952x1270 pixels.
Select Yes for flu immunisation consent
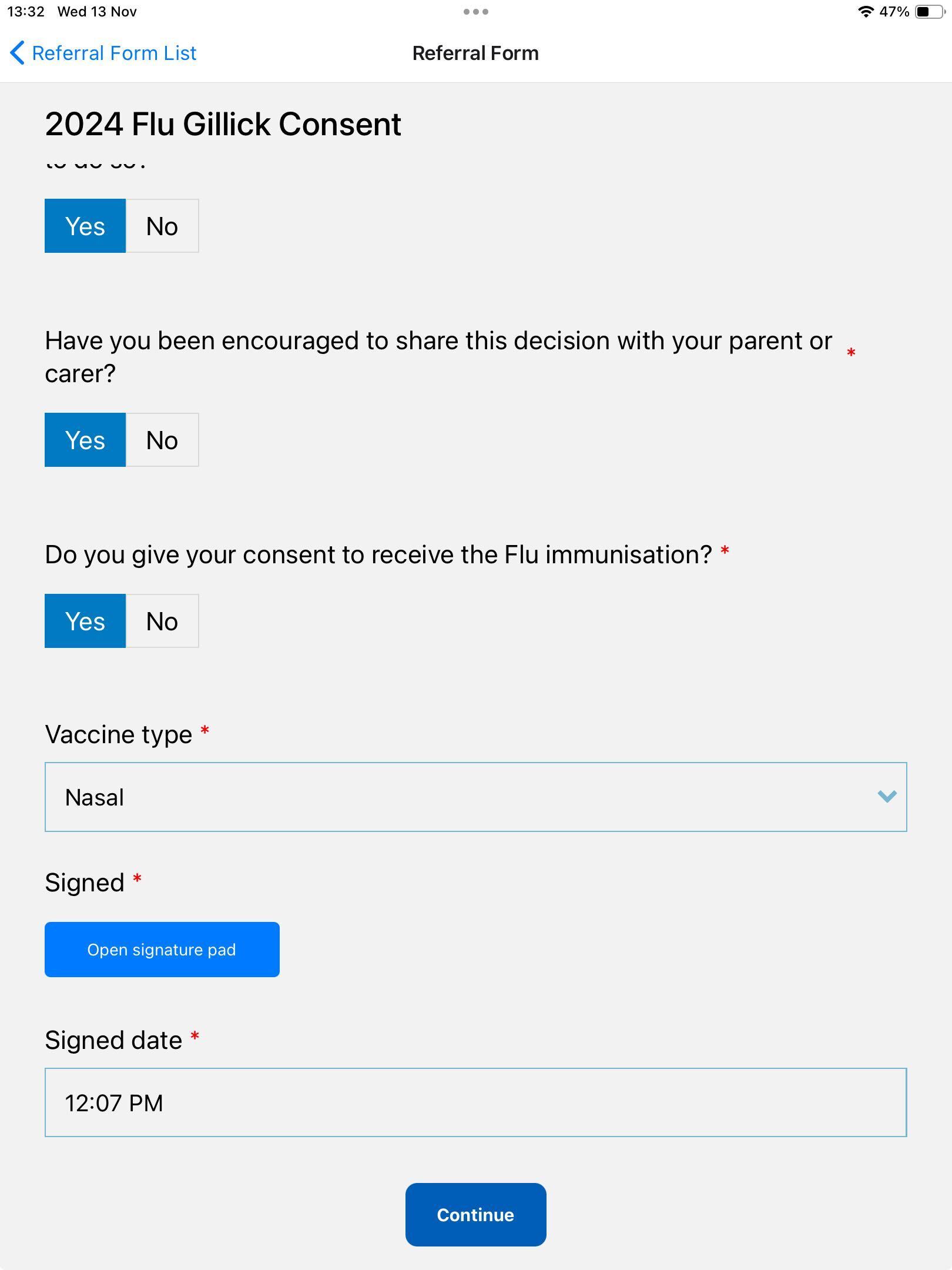pos(85,621)
